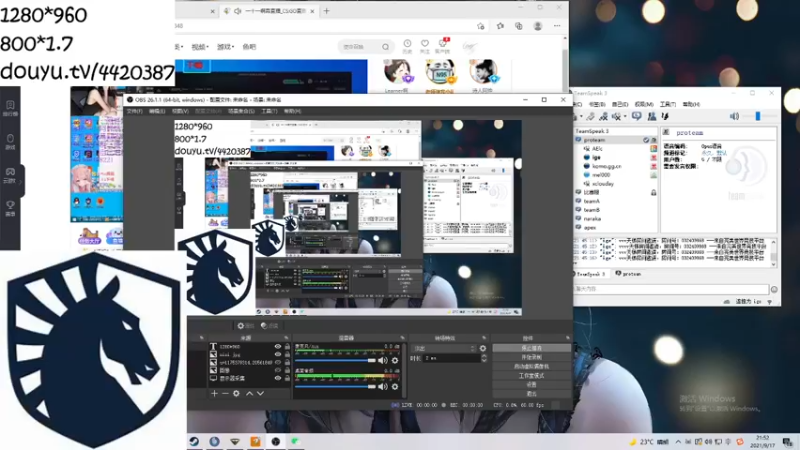
Task: Click transition duration stepper arrows
Action: [x=484, y=358]
